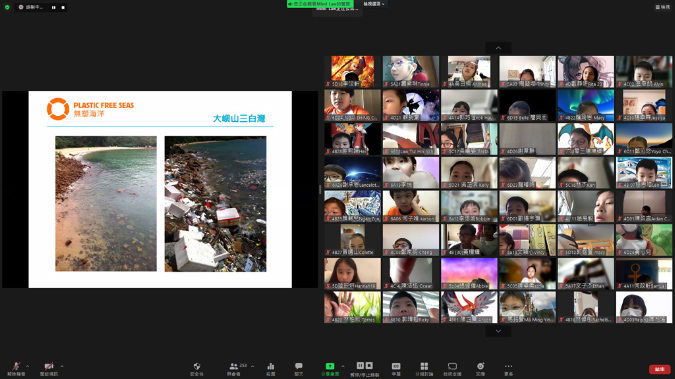
Task: Click muted mic icon on Ocean's tile
Action: (x=387, y=286)
